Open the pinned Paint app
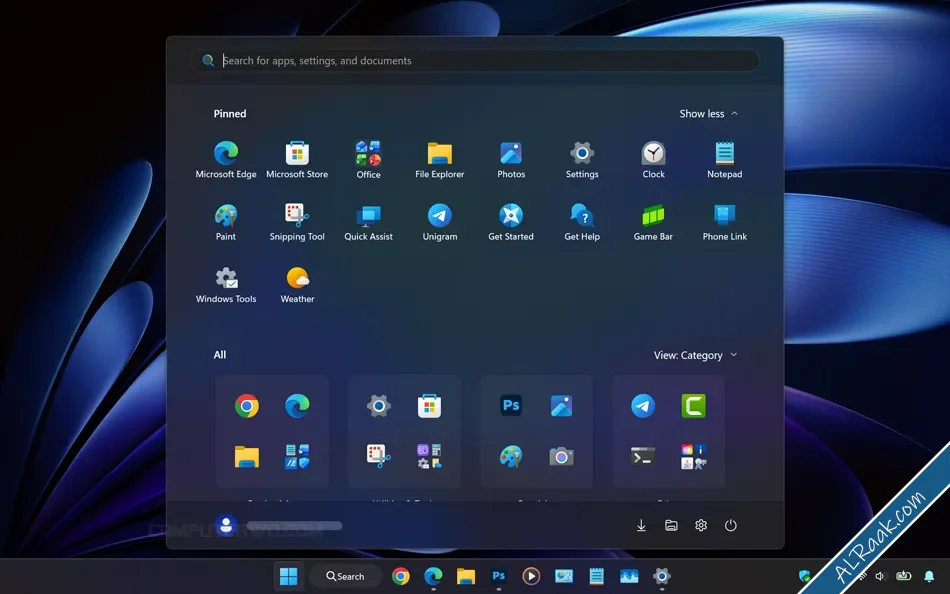Viewport: 950px width, 594px height. pyautogui.click(x=226, y=222)
